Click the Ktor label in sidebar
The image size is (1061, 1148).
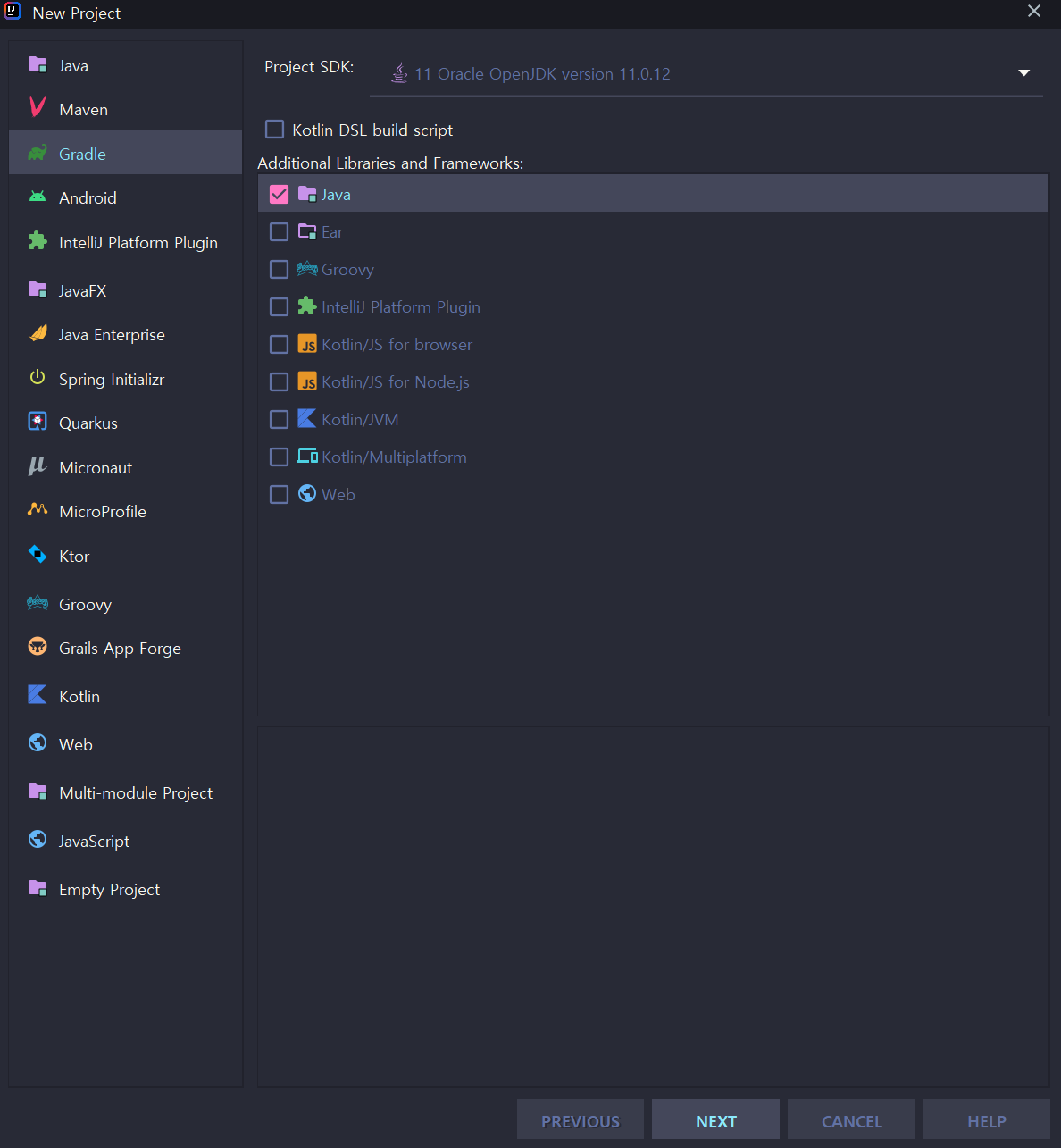[x=74, y=557]
